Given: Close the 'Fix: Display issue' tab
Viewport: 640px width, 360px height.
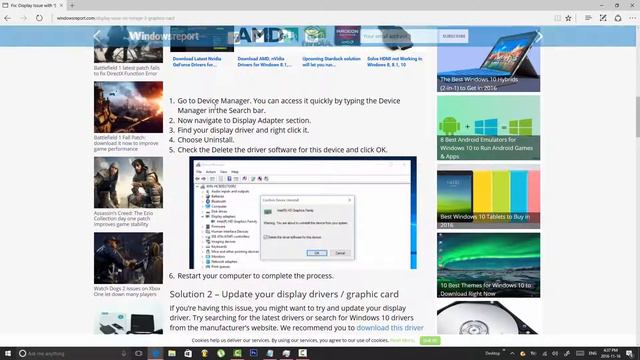Looking at the screenshot, I should pyautogui.click(x=61, y=5).
